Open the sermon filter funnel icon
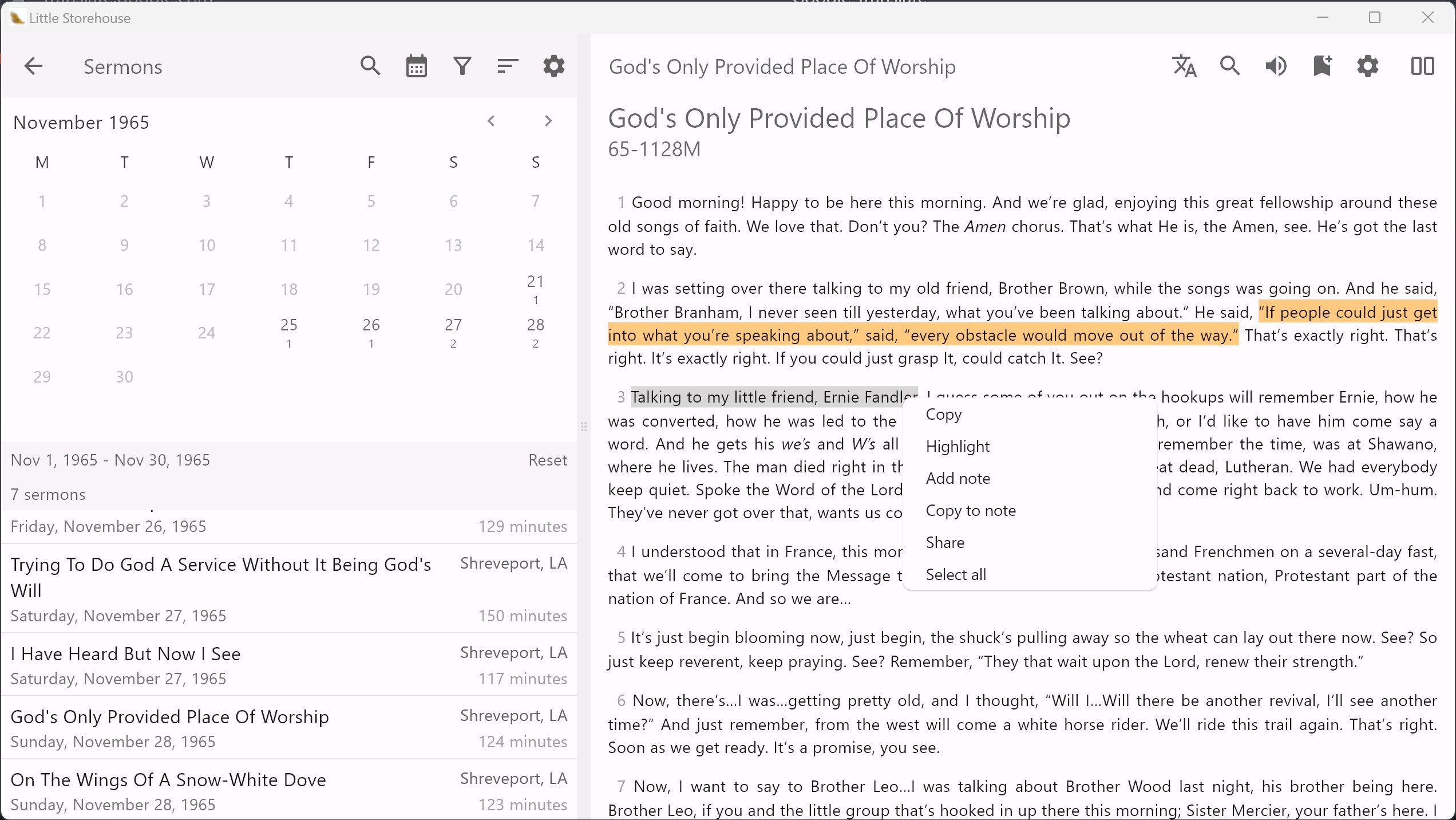Screen dimensions: 1456x820 [462, 66]
